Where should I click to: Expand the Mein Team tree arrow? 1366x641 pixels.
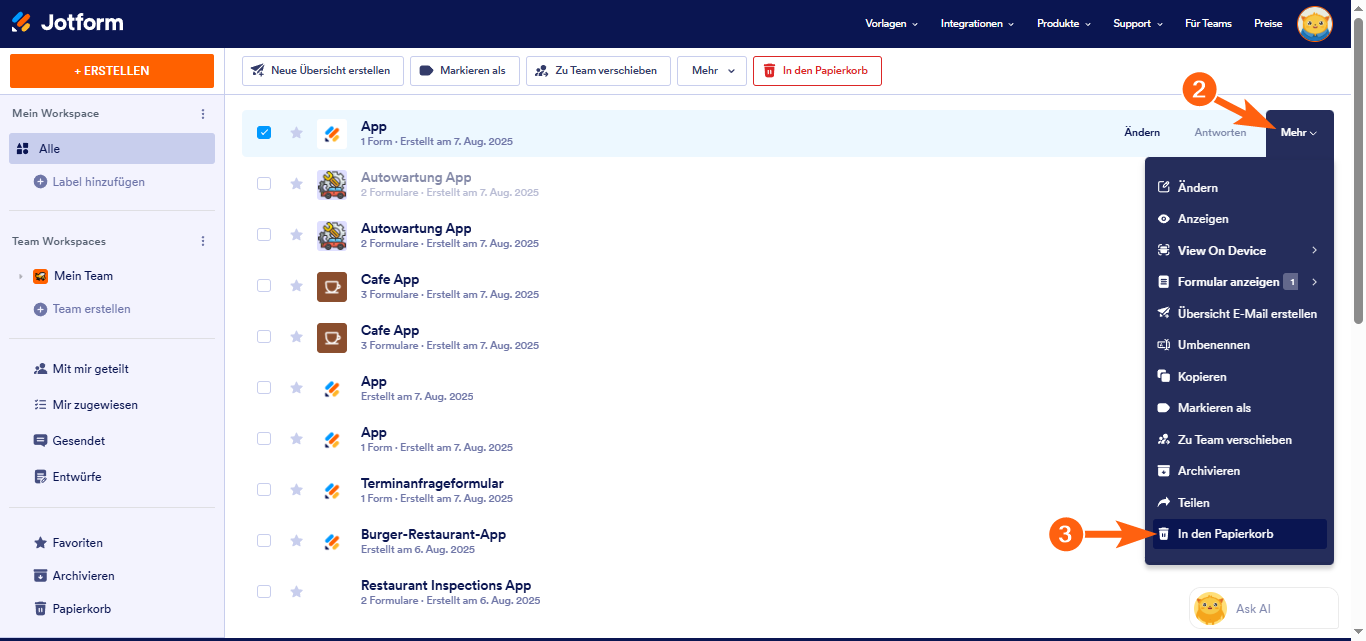click(x=20, y=276)
